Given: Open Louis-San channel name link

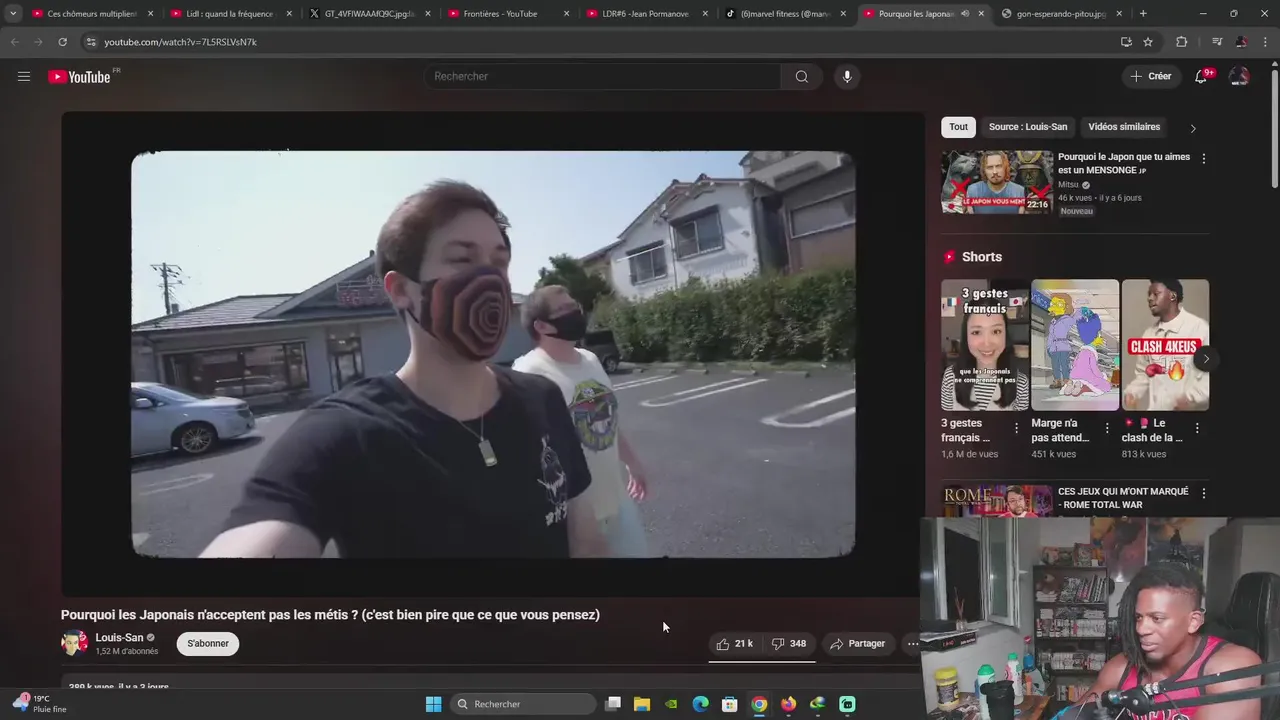Looking at the screenshot, I should coord(119,638).
